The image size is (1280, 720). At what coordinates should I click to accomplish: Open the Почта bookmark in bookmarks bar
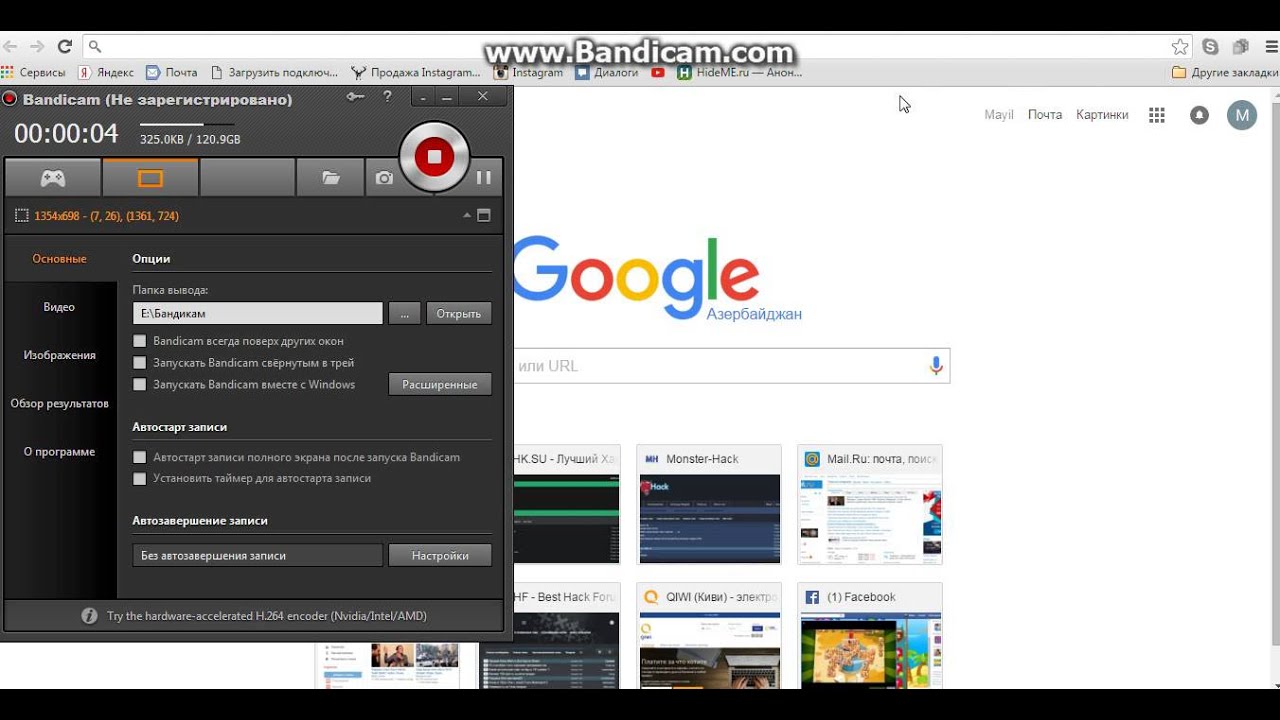click(x=172, y=72)
